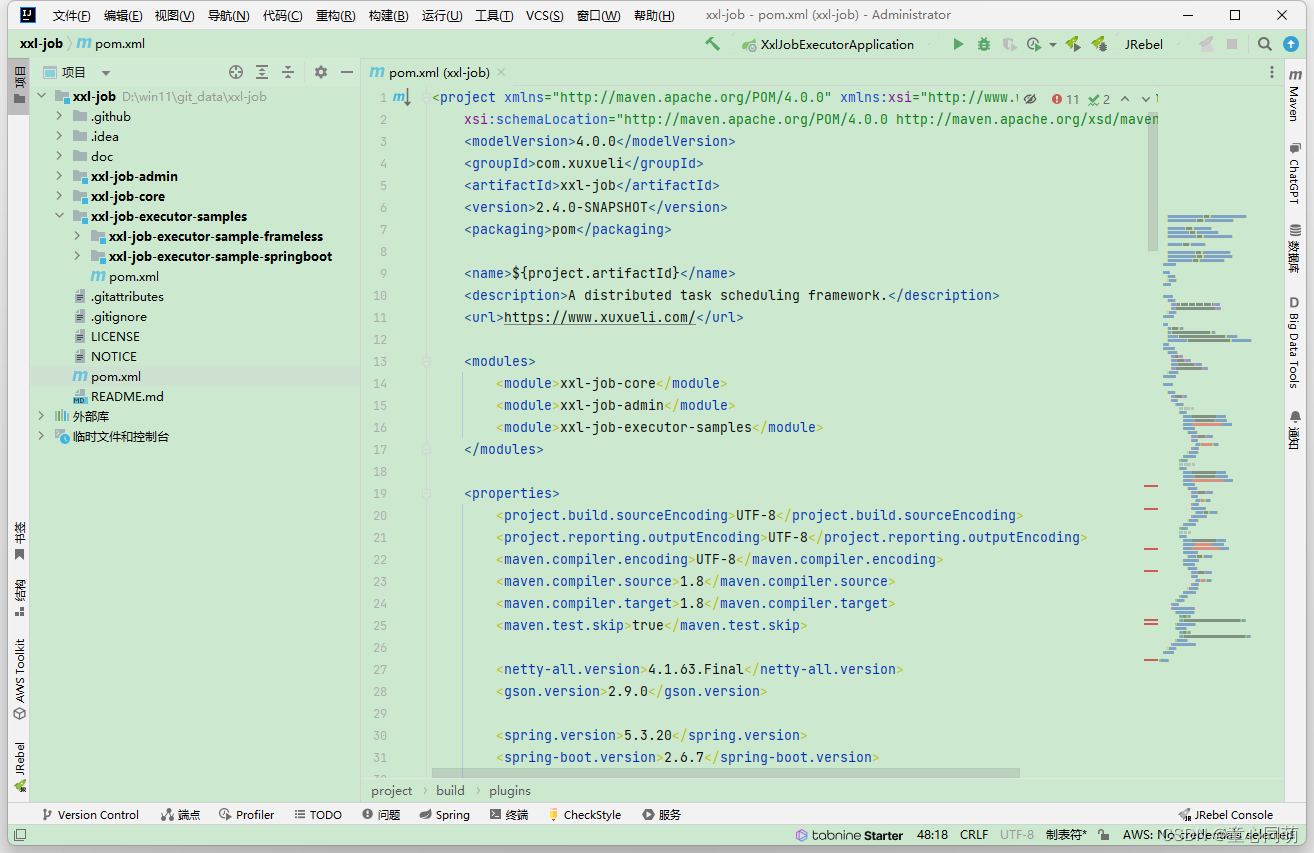The height and width of the screenshot is (853, 1314).
Task: Open JRebel Console tool window
Action: tap(1226, 815)
